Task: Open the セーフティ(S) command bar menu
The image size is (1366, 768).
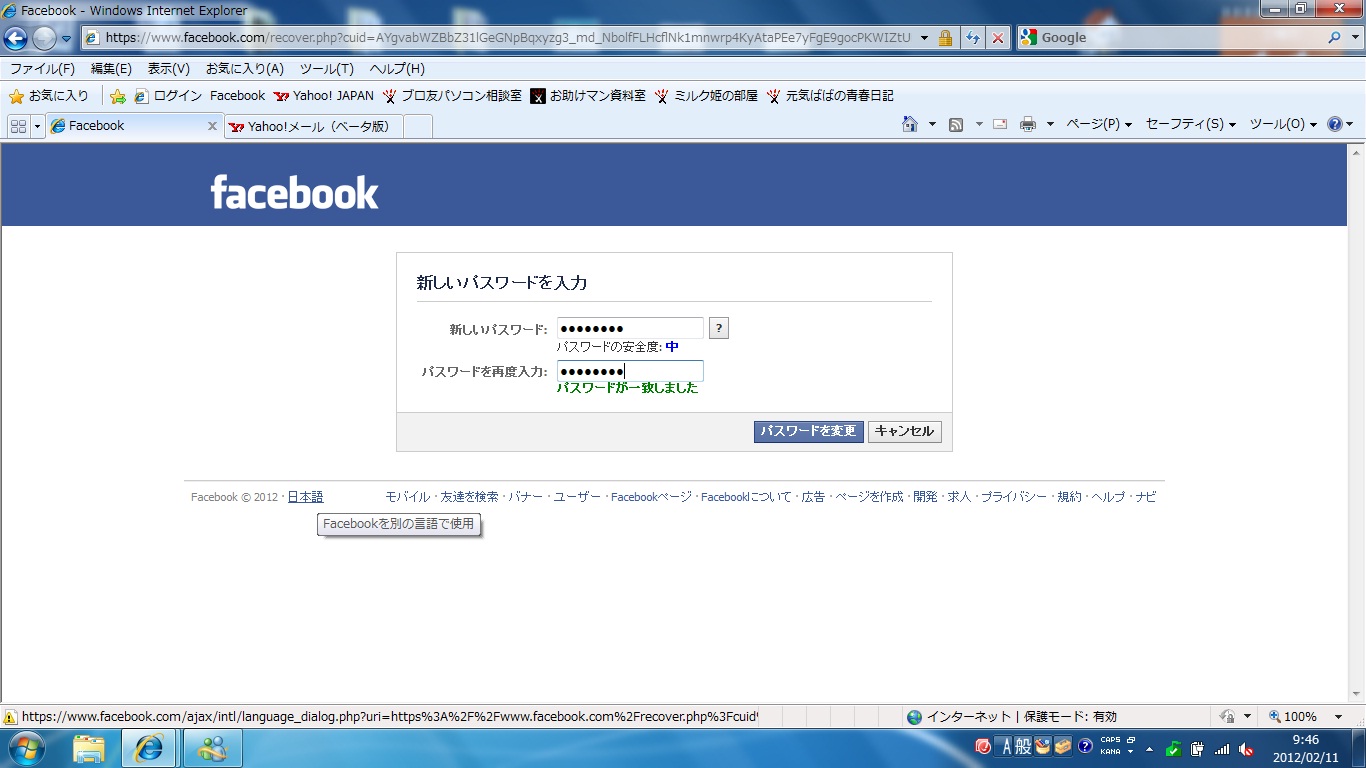Action: 1191,125
